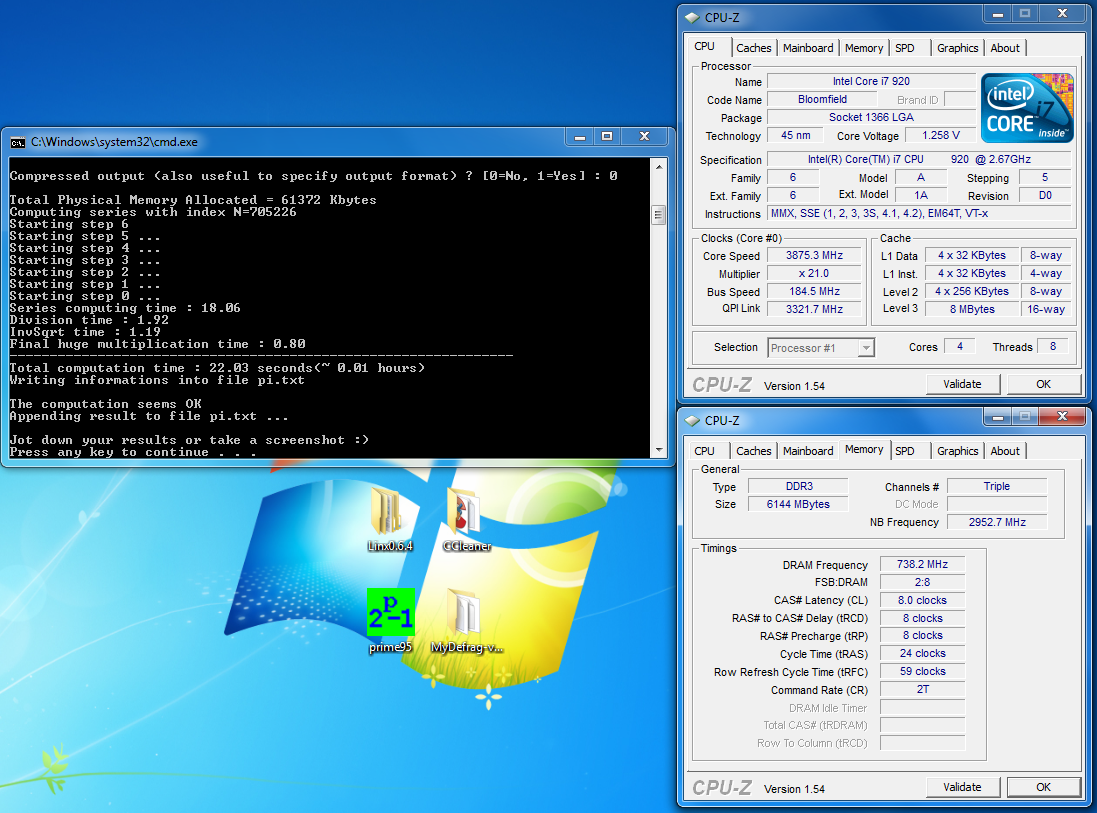
Task: Minimize the cmd.exe window
Action: click(x=580, y=136)
